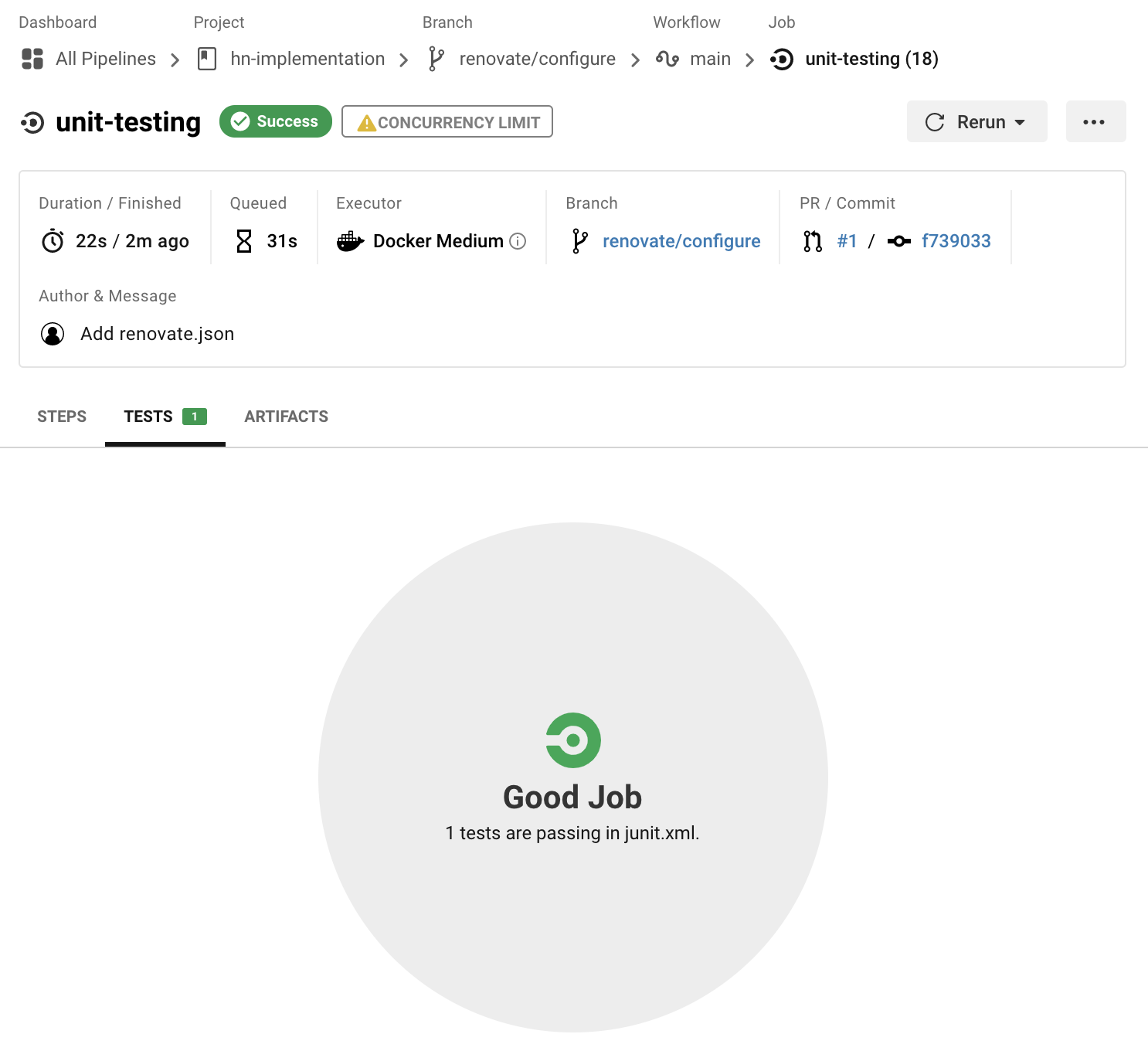Go to All Pipelines in the breadcrumb
The height and width of the screenshot is (1051, 1148).
(x=106, y=59)
